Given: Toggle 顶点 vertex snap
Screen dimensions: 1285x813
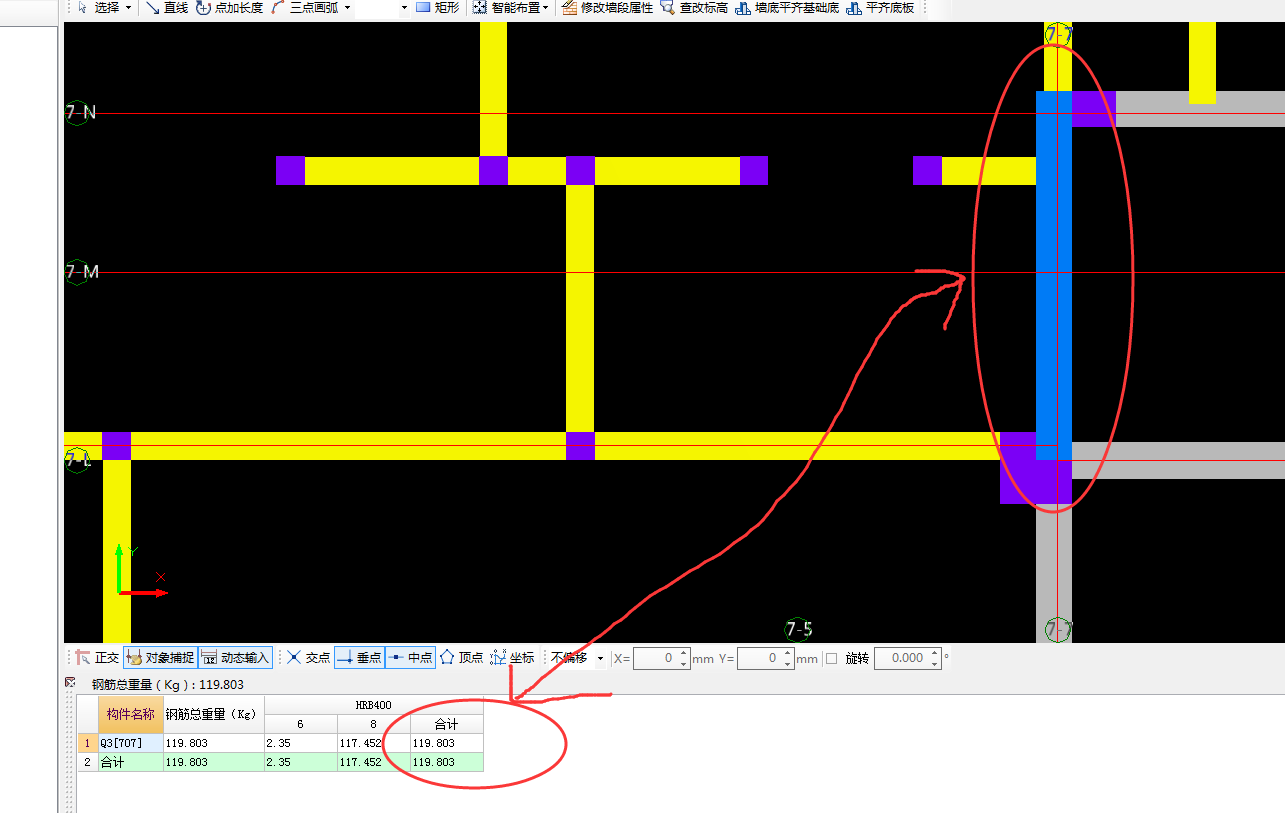Looking at the screenshot, I should (461, 658).
